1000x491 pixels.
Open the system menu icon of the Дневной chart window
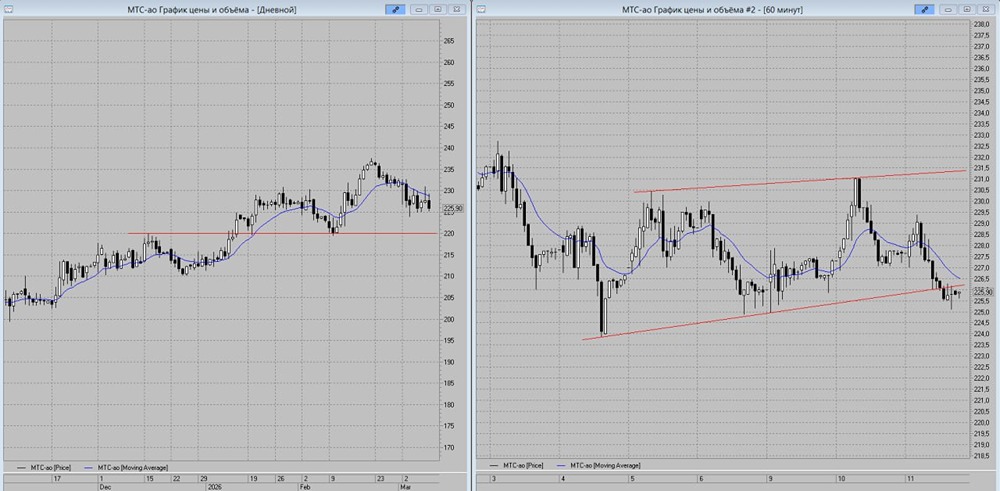[x=8, y=9]
